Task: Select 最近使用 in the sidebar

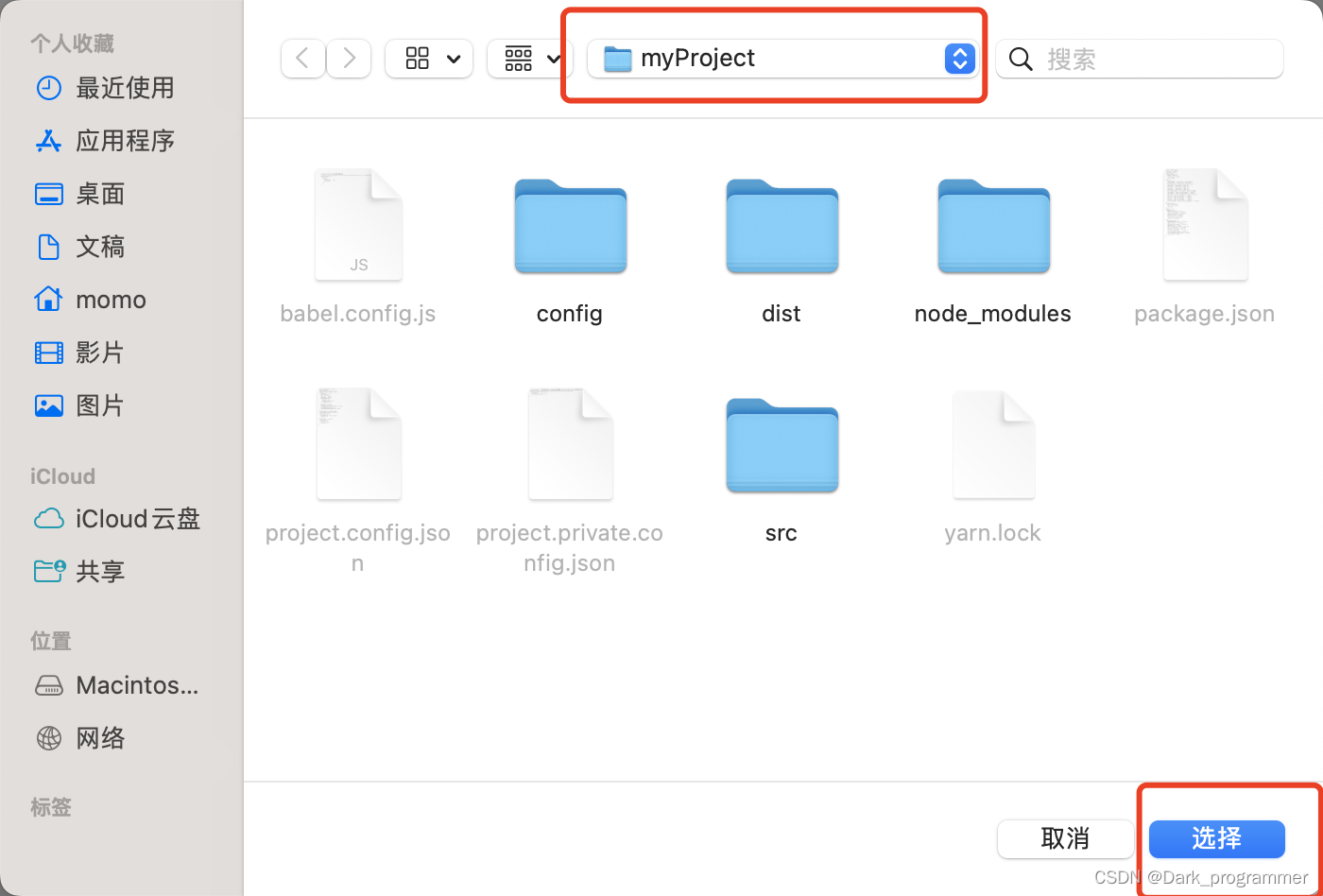Action: point(104,88)
